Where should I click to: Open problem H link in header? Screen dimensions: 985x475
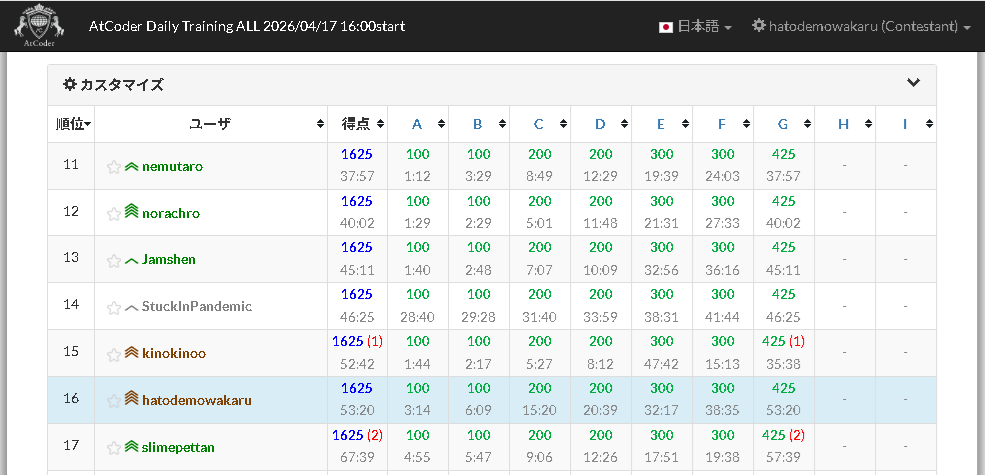click(844, 124)
